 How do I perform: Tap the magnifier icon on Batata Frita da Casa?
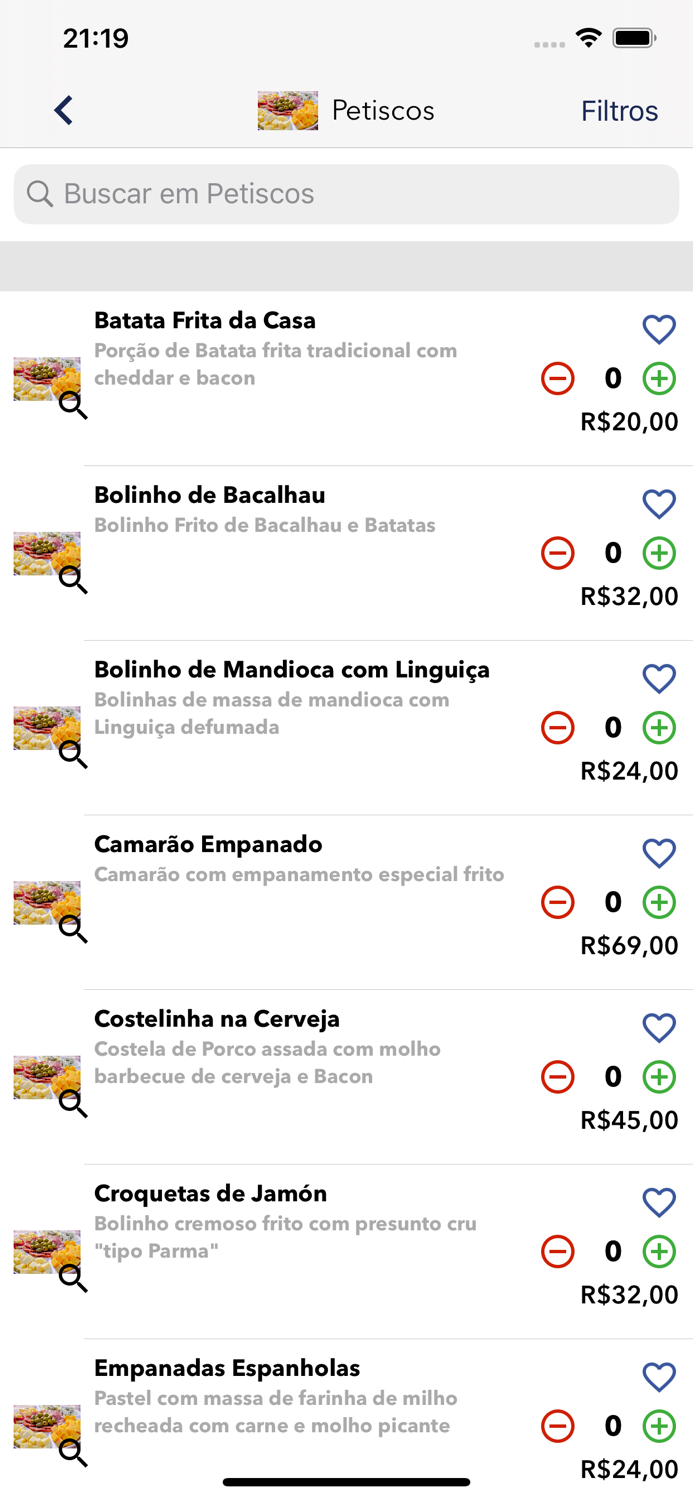73,406
